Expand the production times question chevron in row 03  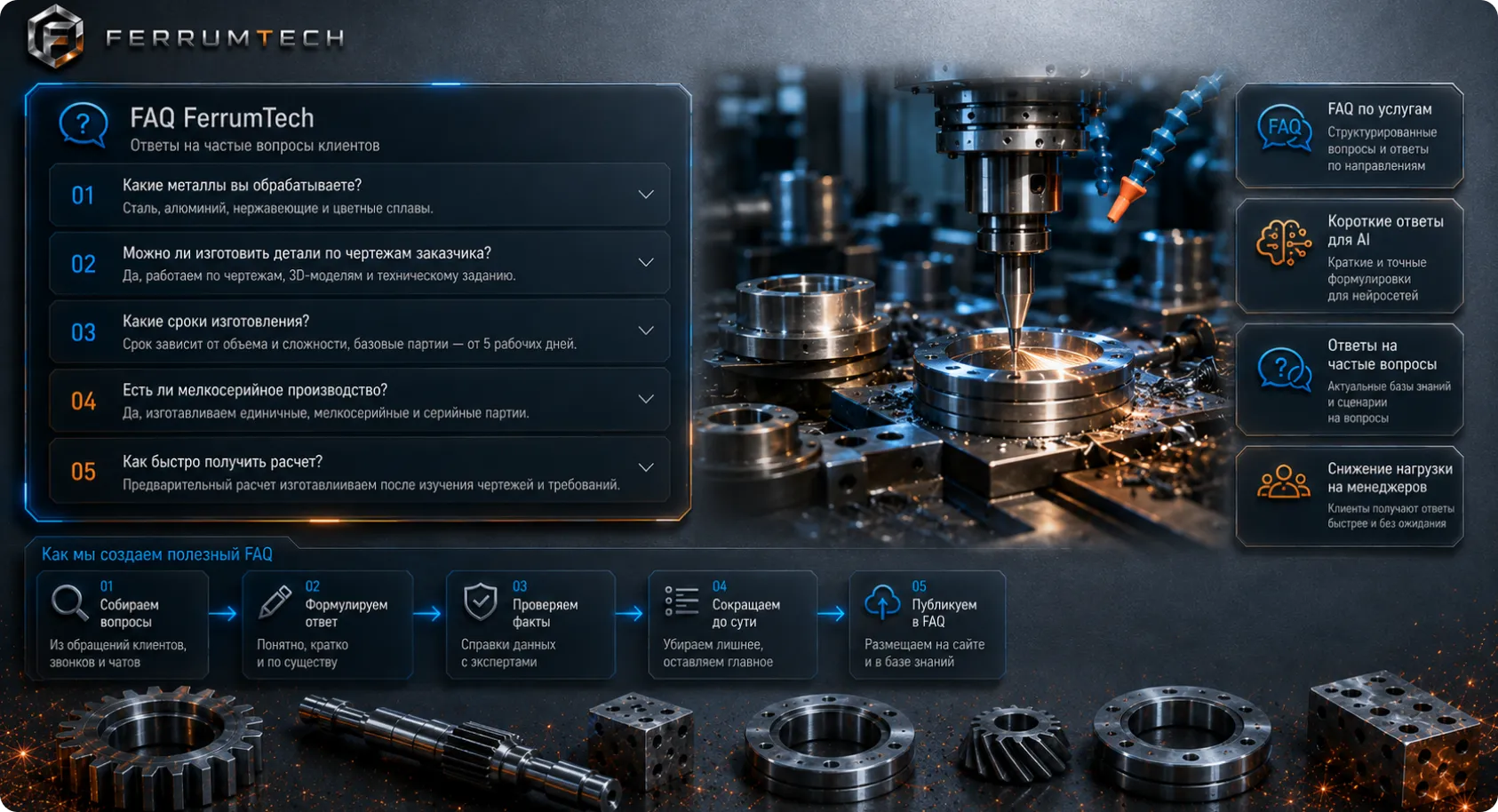coord(646,330)
